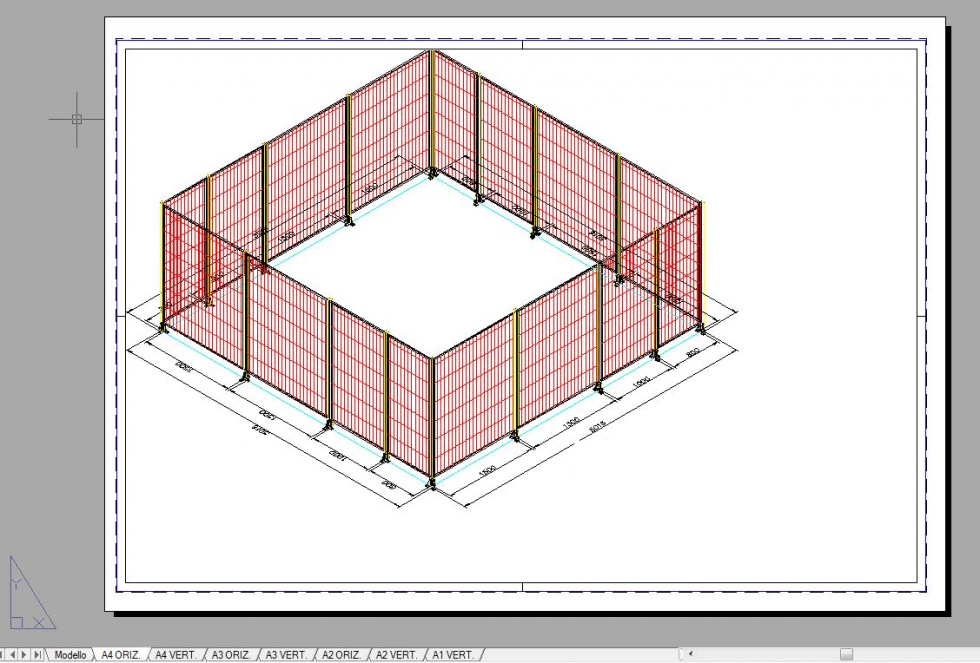Click the previous layout tab arrow
Viewport: 980px width, 663px height.
tap(14, 655)
